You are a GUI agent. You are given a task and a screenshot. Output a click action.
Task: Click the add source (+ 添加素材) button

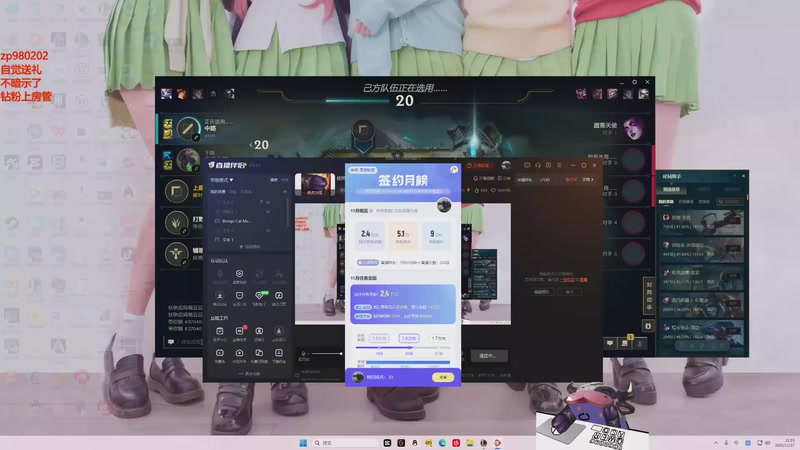point(249,247)
